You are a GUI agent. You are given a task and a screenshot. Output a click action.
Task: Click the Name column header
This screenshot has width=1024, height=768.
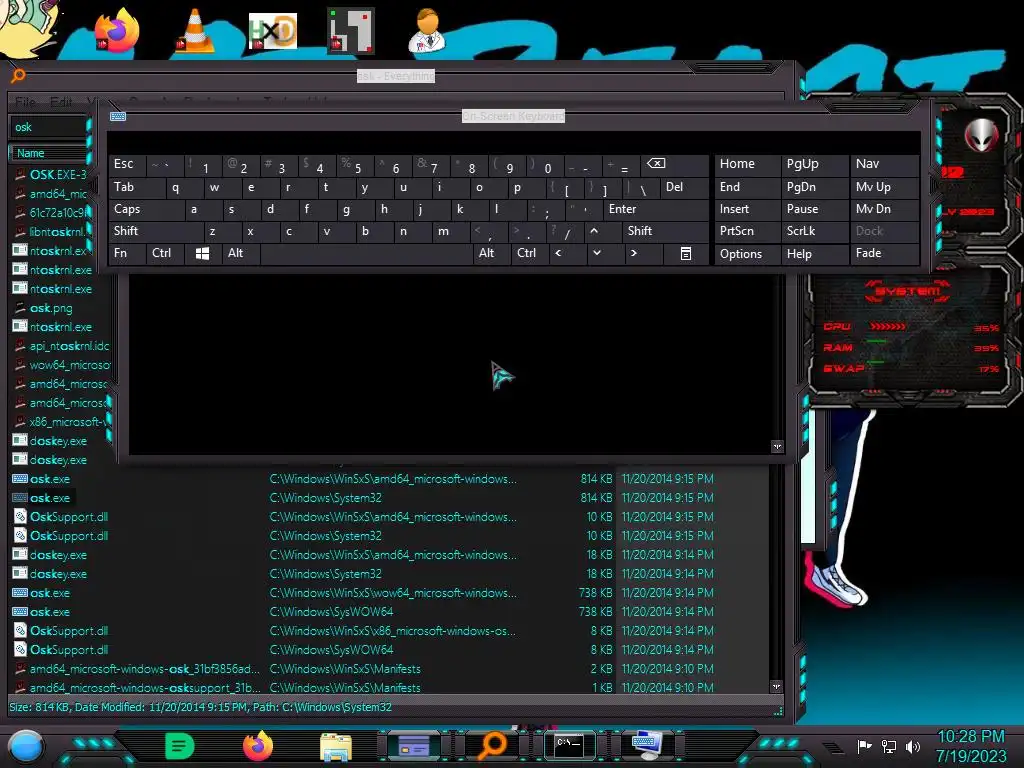[48, 153]
